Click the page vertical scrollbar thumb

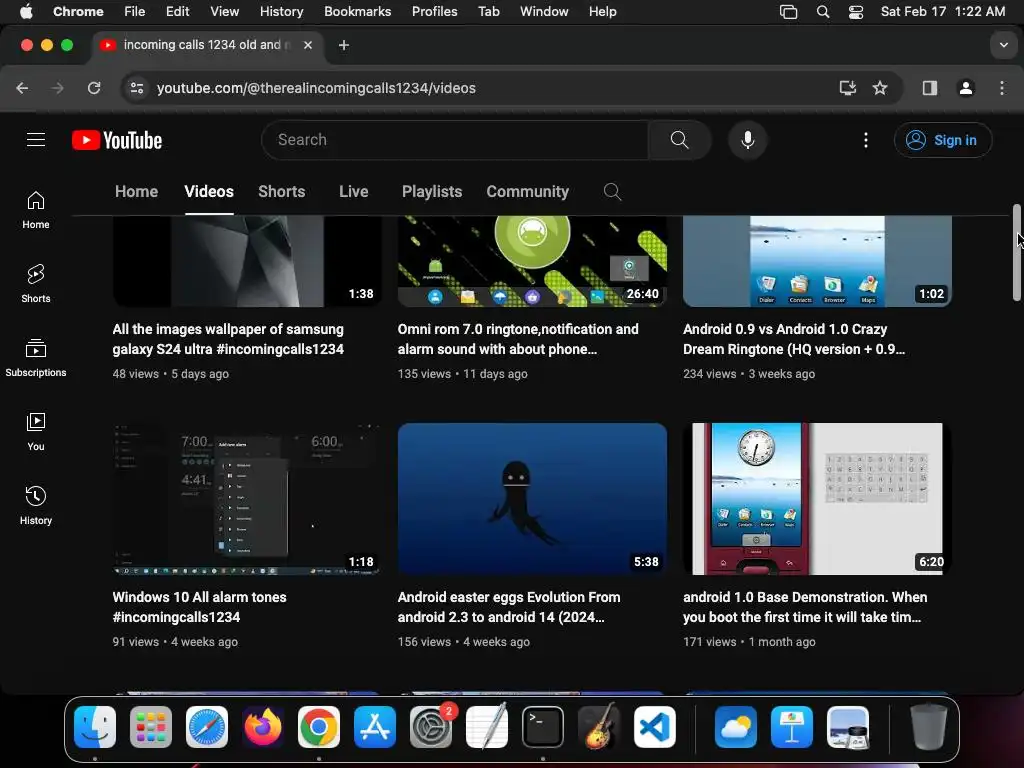tap(1016, 253)
